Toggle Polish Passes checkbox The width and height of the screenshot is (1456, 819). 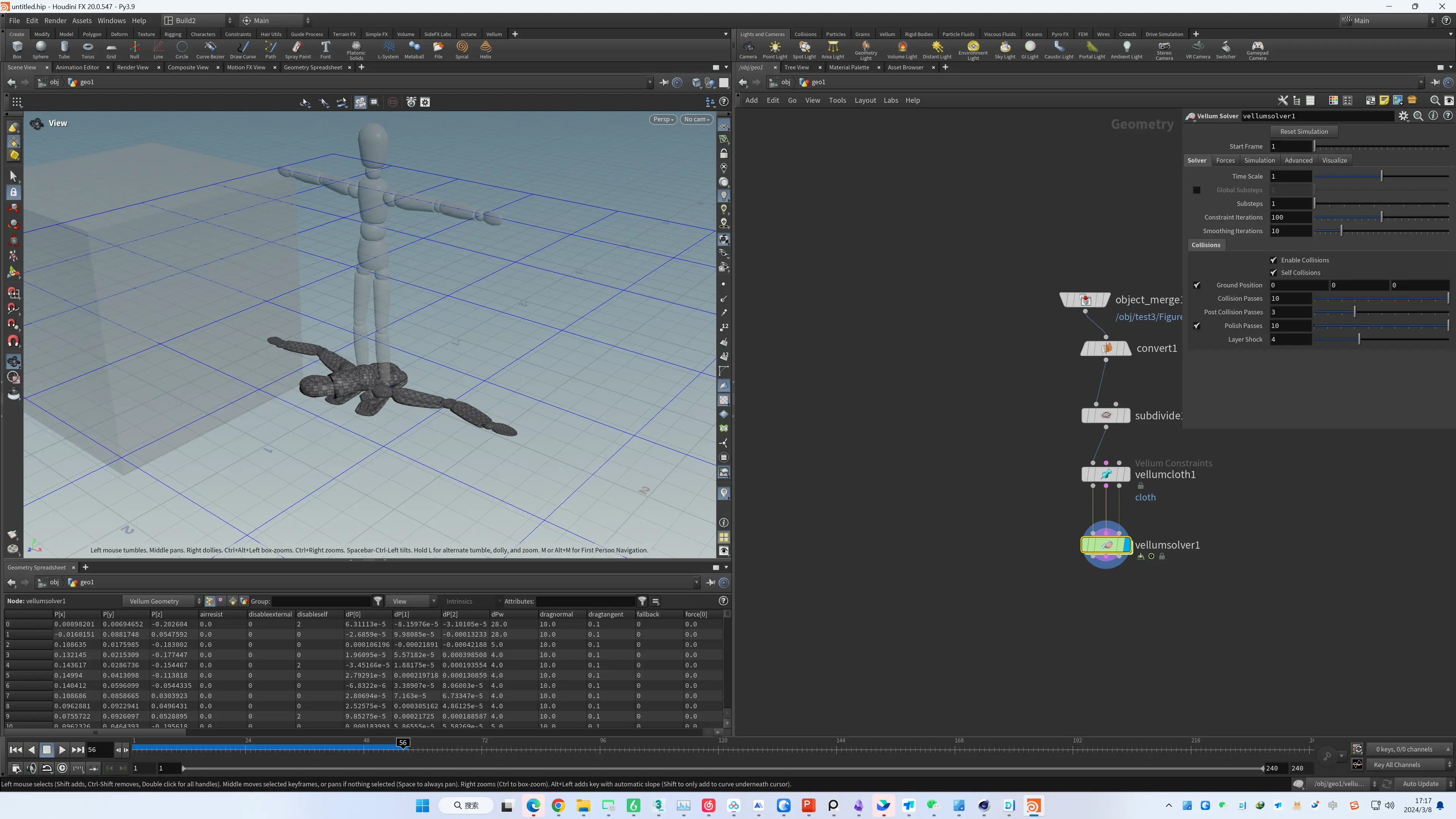coord(1197,326)
